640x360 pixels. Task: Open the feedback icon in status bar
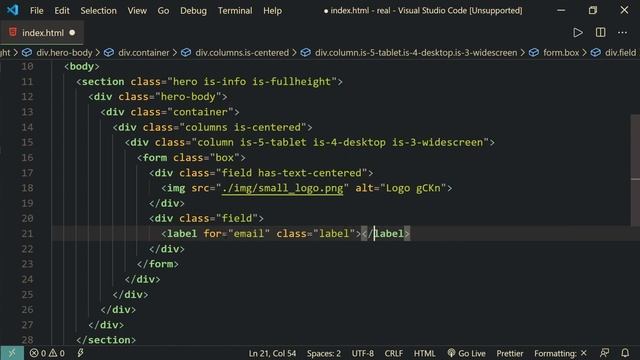pyautogui.click(x=604, y=353)
